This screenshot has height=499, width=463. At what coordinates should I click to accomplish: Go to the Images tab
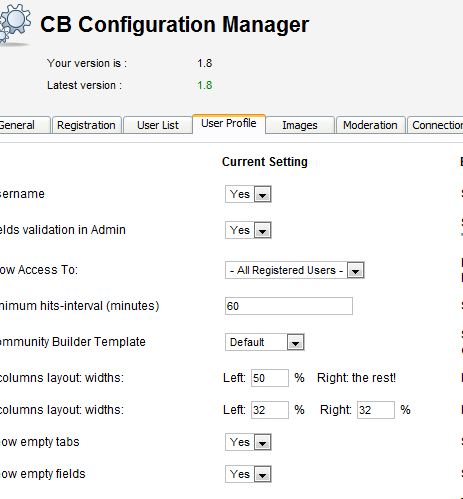tap(300, 125)
